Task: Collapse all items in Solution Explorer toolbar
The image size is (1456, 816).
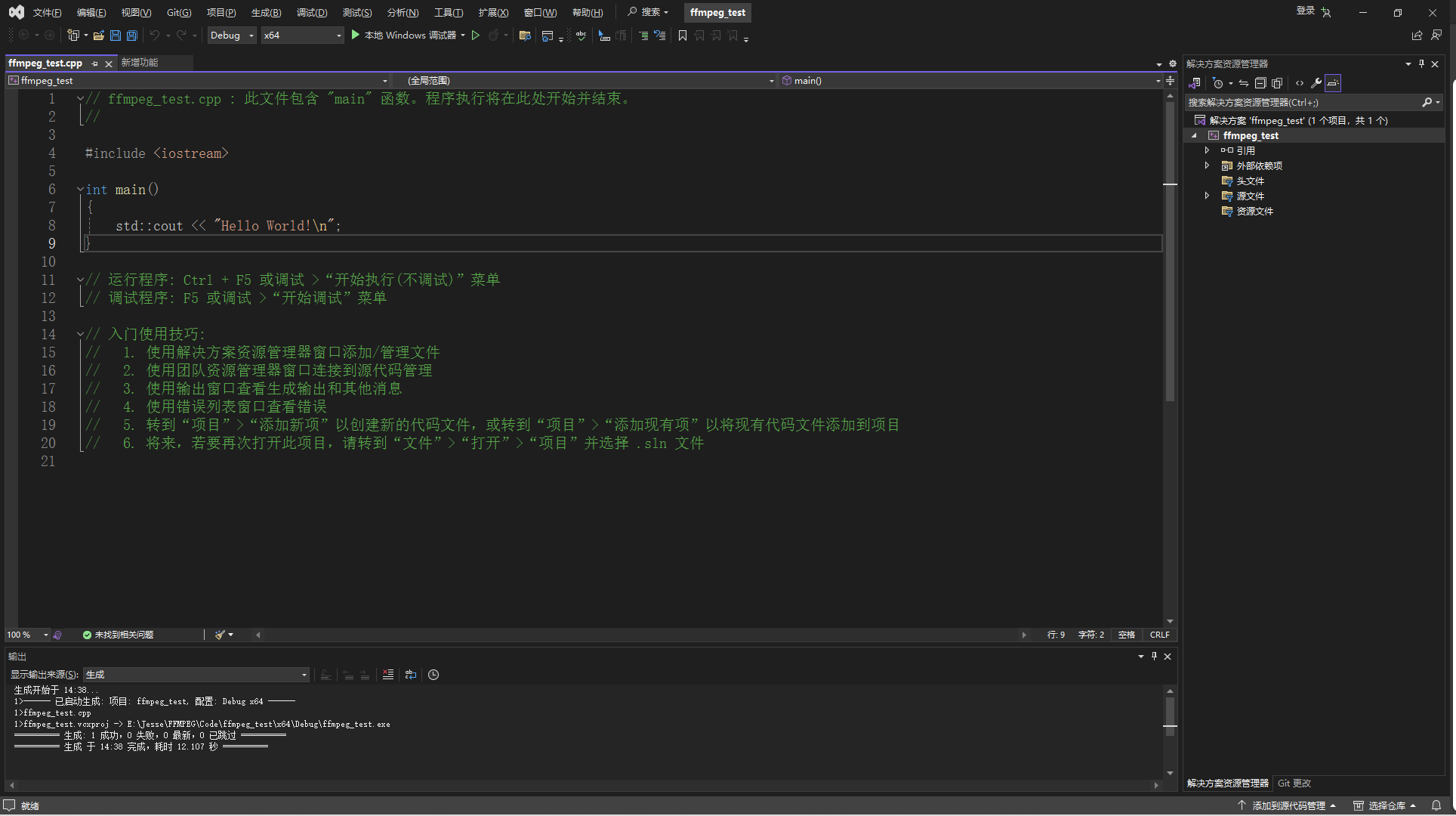Action: [x=1260, y=83]
